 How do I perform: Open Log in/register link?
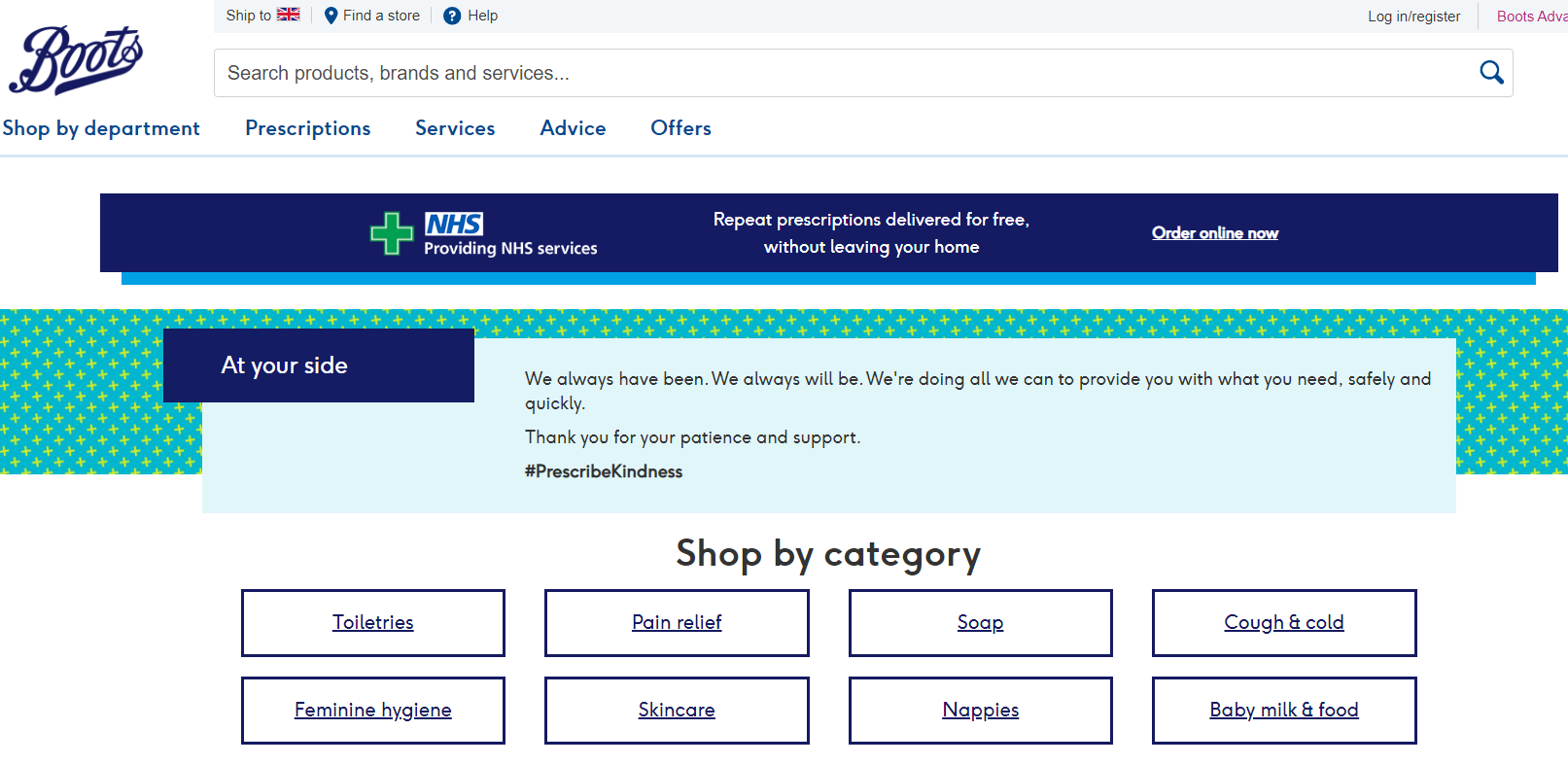(x=1413, y=17)
